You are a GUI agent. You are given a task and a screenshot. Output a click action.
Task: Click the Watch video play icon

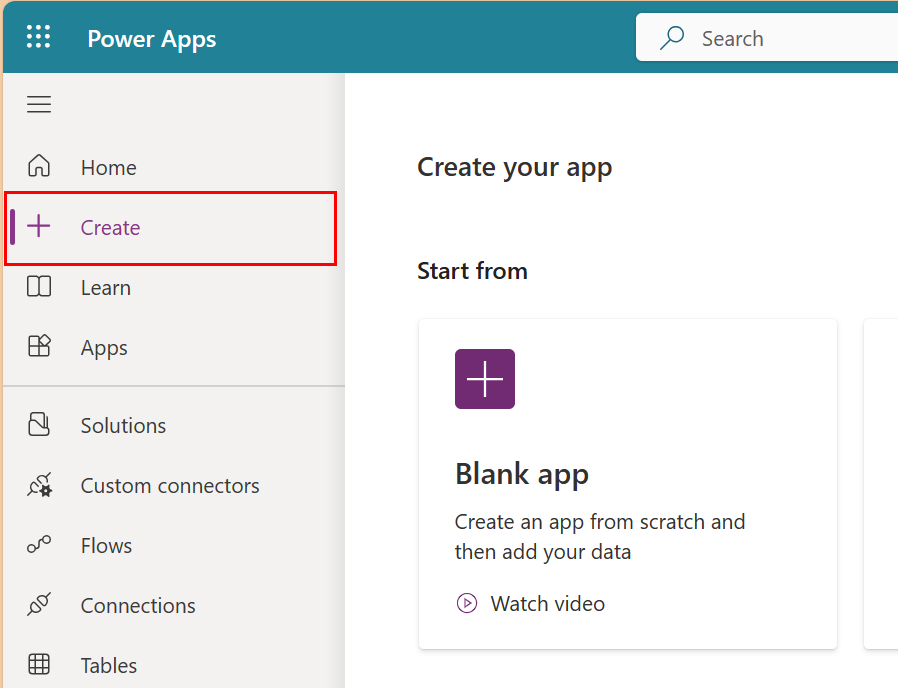click(467, 603)
